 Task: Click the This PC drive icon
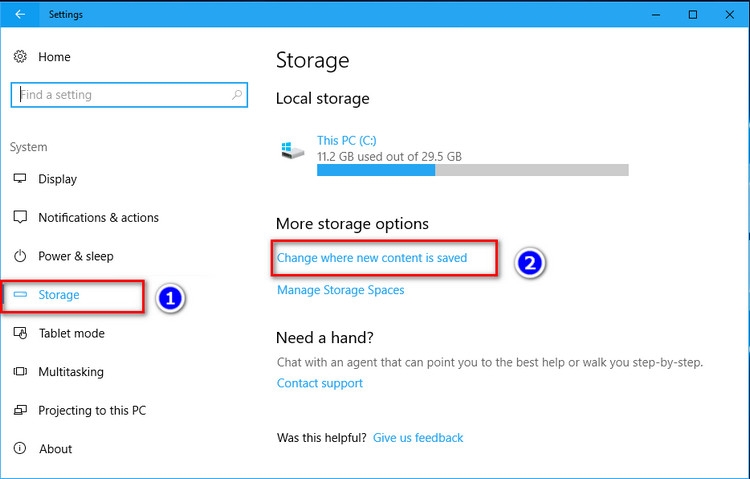point(292,150)
